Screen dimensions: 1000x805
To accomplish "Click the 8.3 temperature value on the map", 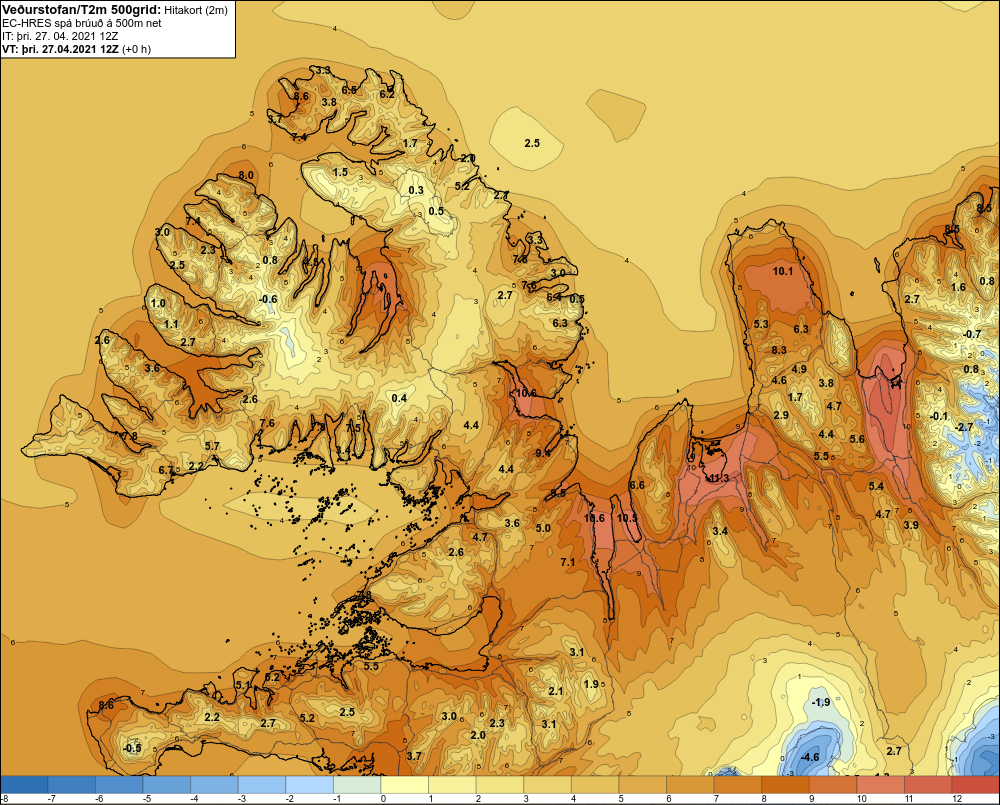I will click(779, 350).
